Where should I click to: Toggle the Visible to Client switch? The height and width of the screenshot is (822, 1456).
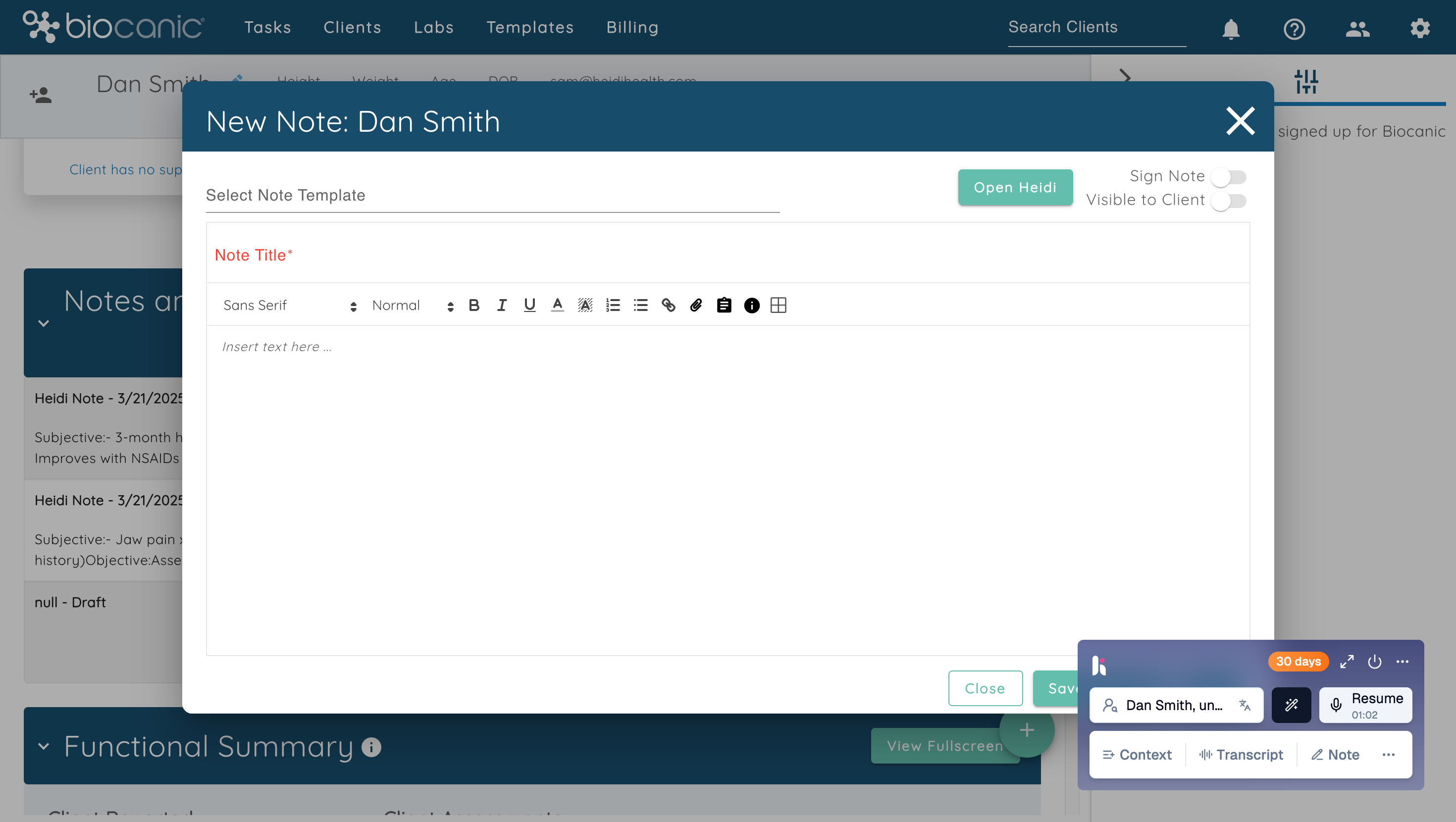(x=1229, y=201)
